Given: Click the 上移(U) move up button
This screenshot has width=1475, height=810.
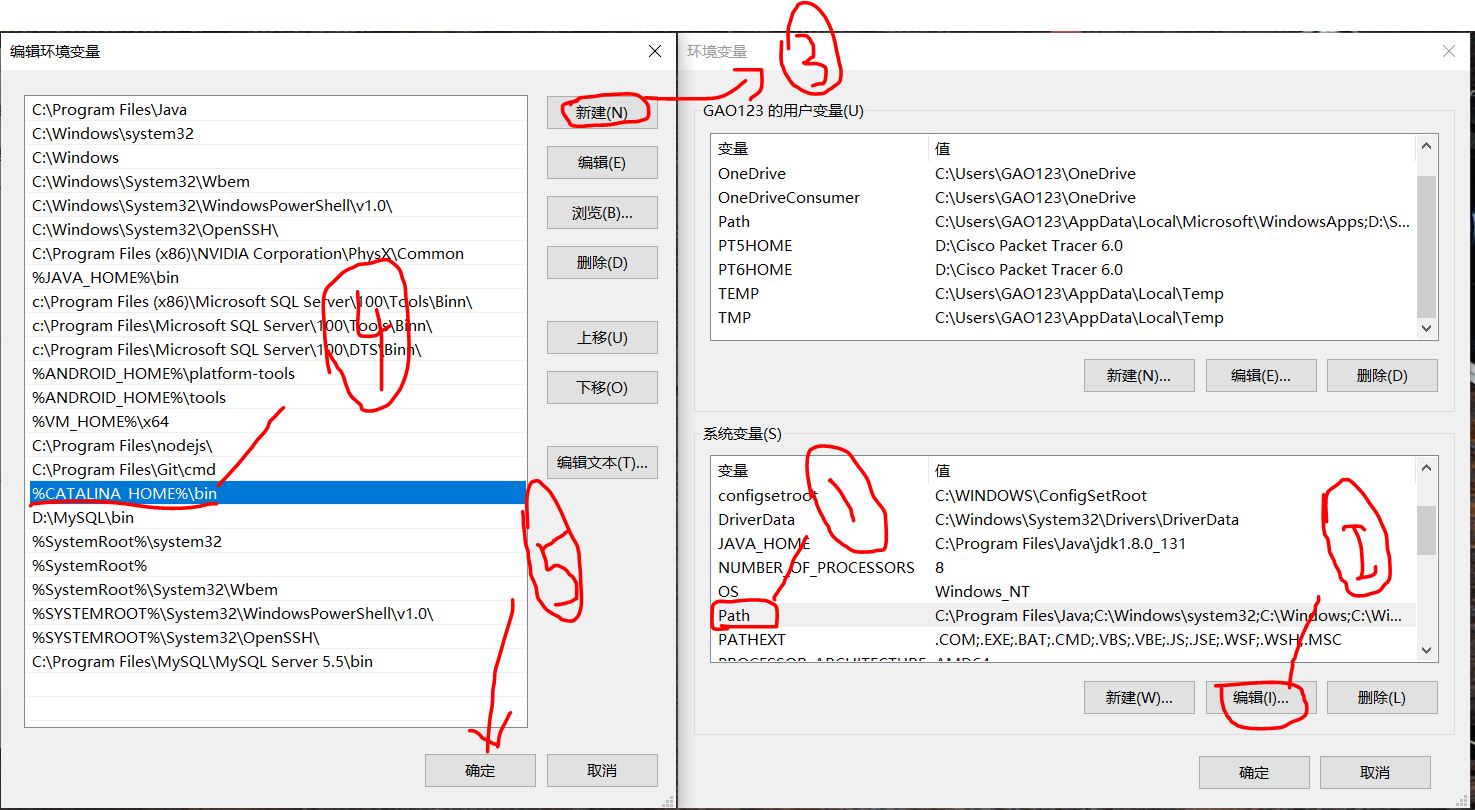Looking at the screenshot, I should point(602,337).
